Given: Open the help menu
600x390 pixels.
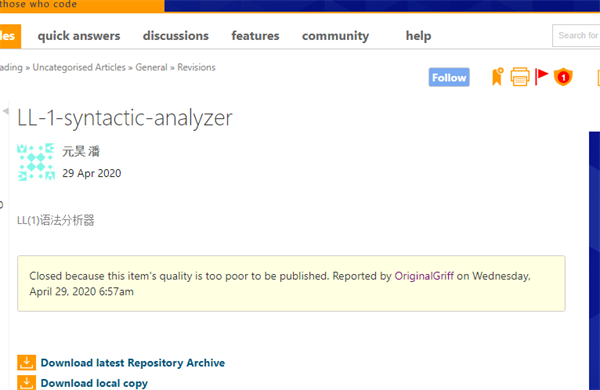Looking at the screenshot, I should tap(418, 36).
